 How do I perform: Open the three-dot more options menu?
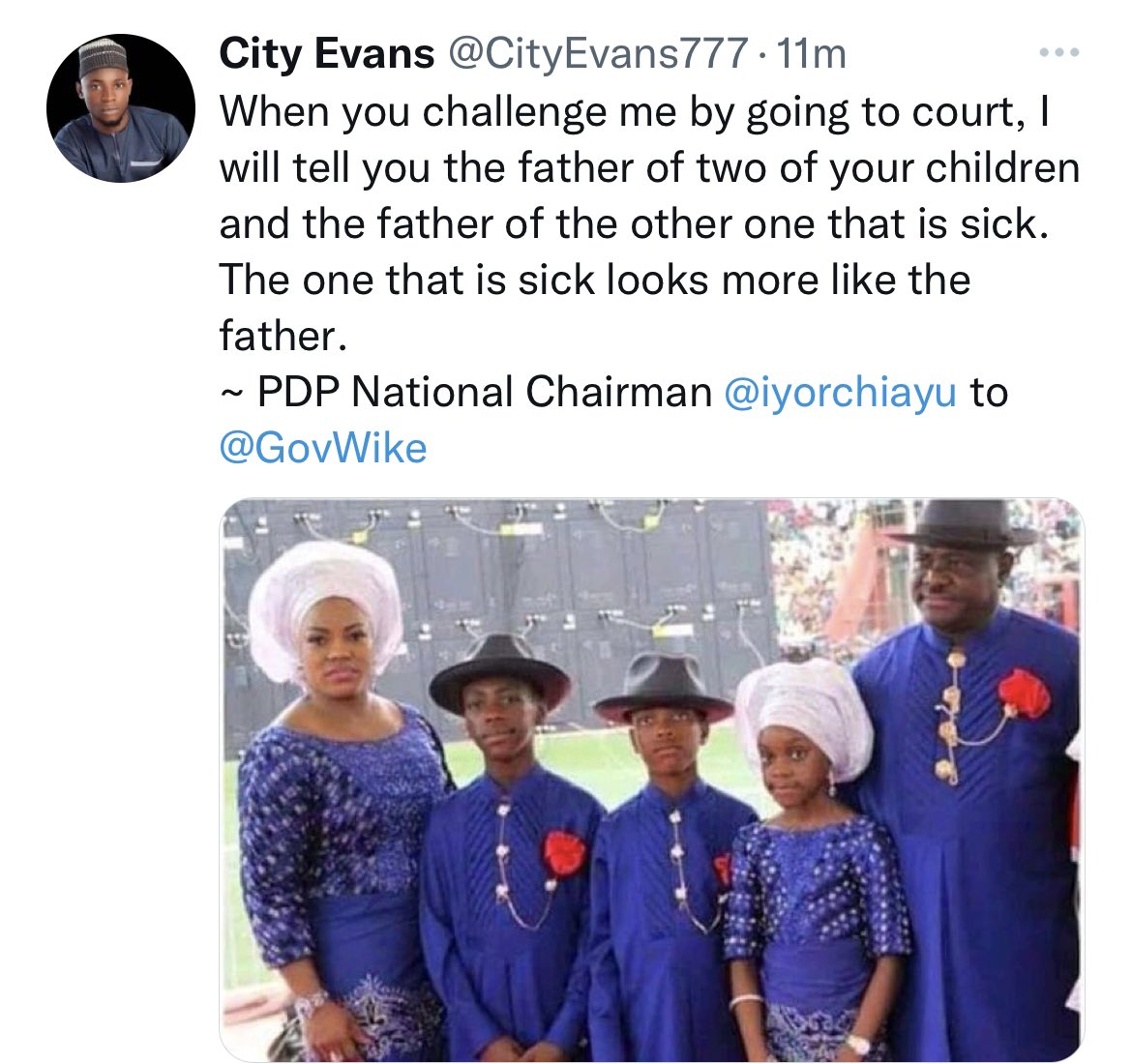coord(1059,52)
